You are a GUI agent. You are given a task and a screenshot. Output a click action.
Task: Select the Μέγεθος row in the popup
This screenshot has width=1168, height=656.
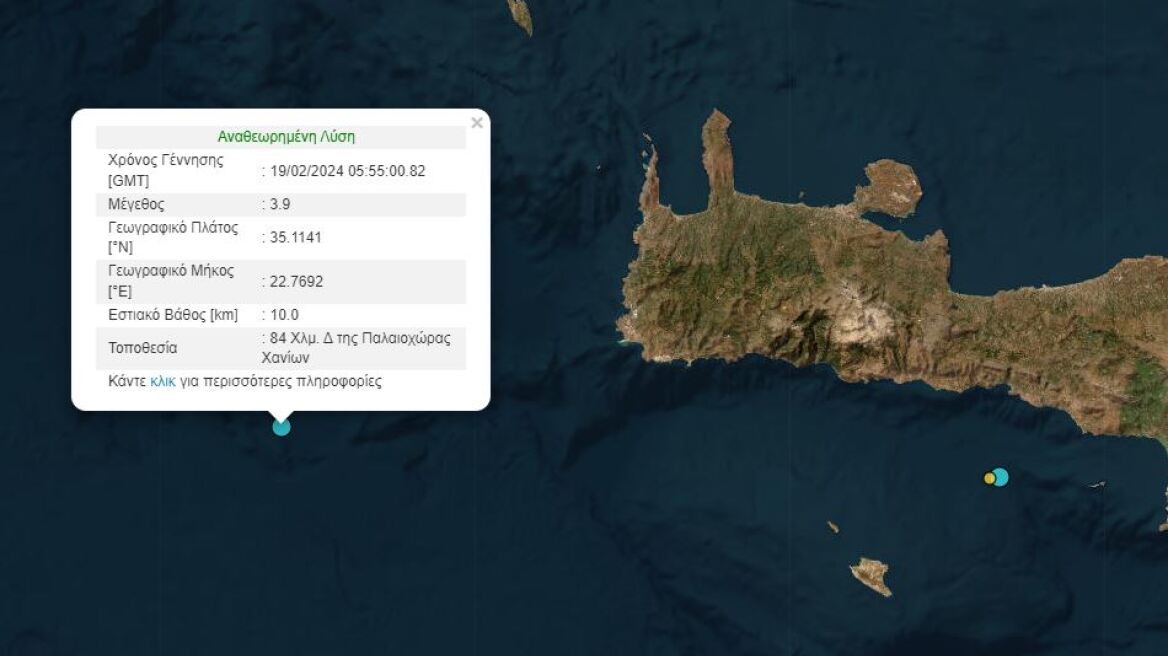[280, 203]
